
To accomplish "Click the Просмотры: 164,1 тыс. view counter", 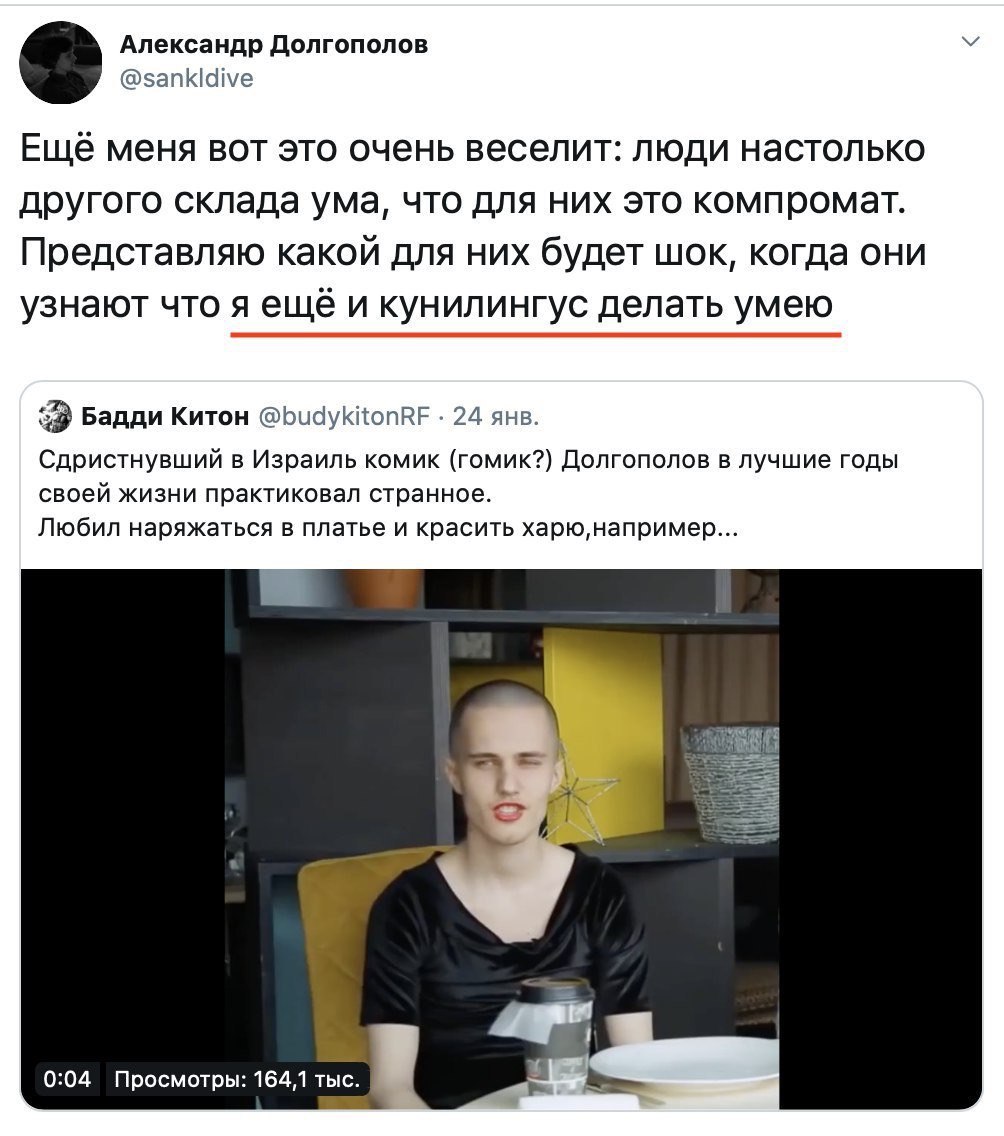I will [x=238, y=1079].
